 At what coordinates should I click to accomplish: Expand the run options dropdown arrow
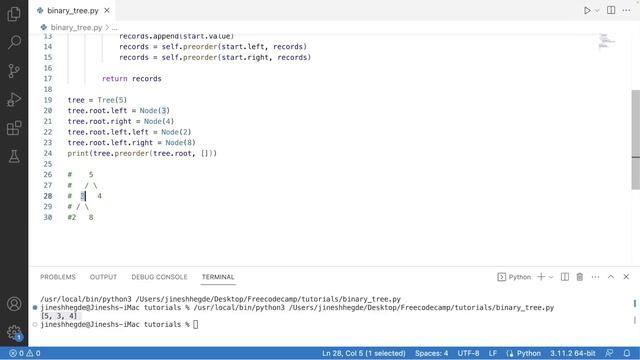(597, 11)
